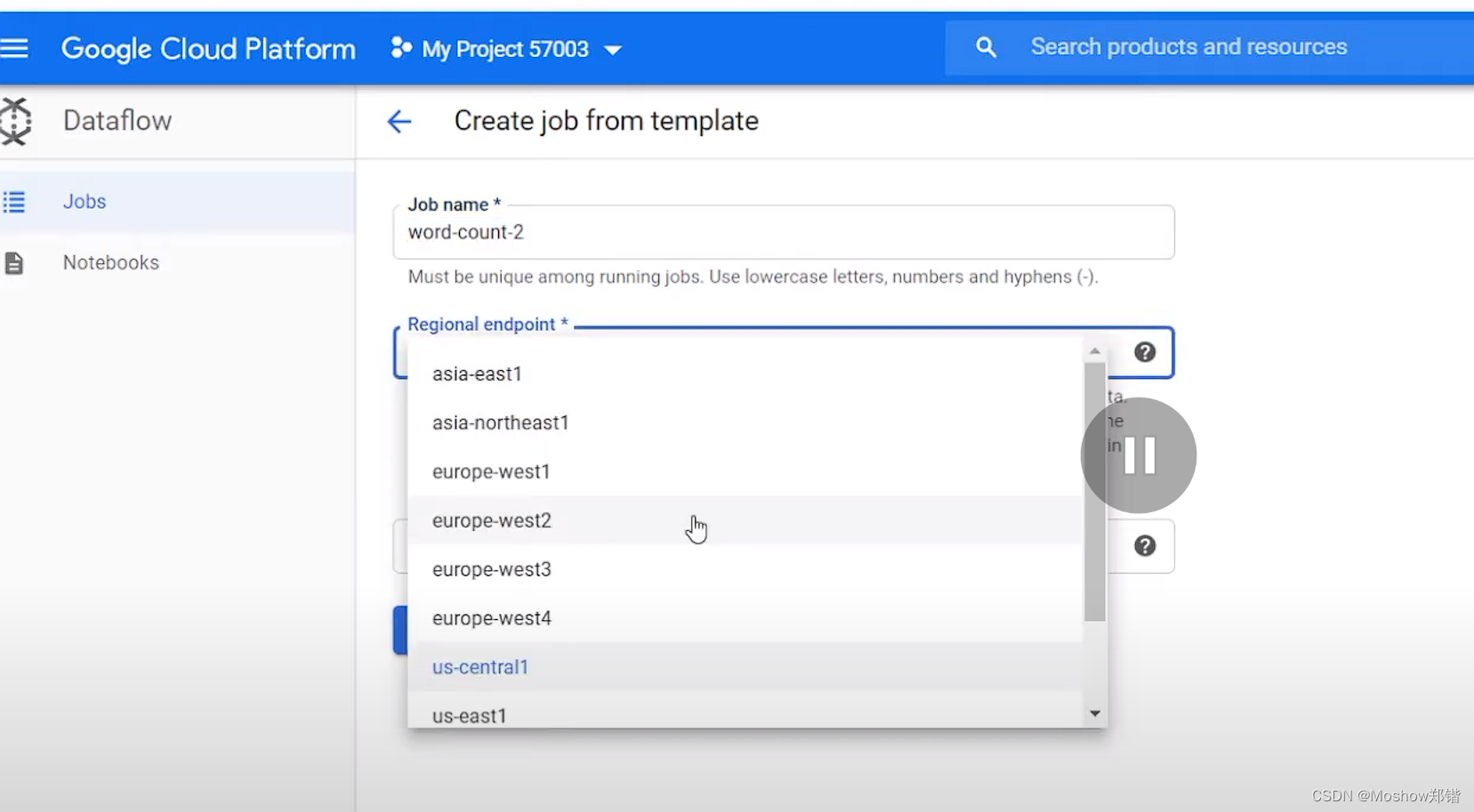
Task: Click the Dataflow heading in the sidebar
Action: pos(117,121)
